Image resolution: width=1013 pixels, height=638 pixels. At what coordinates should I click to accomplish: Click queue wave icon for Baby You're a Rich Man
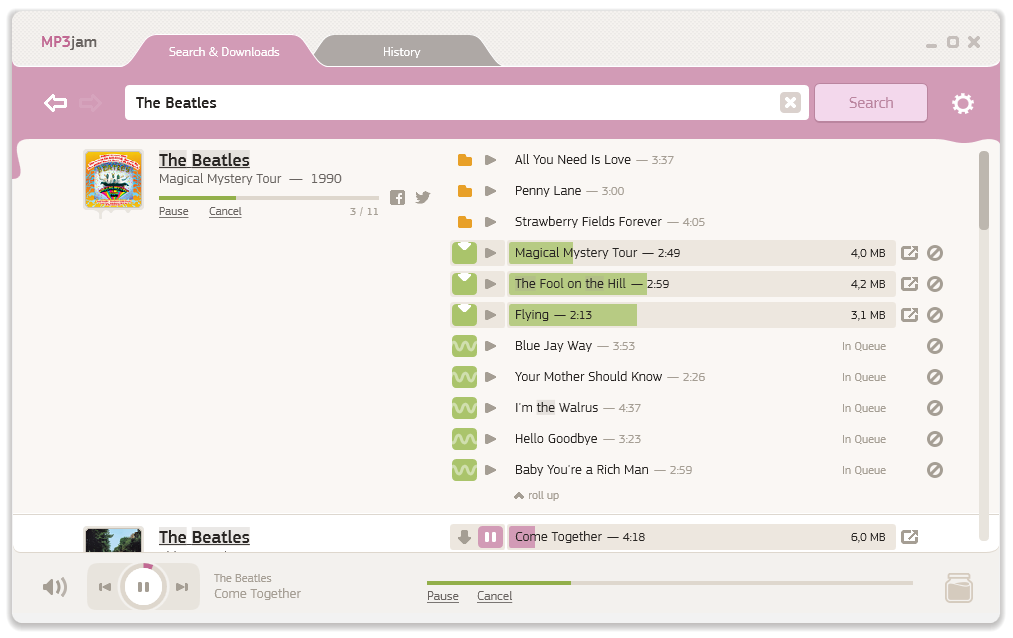tap(465, 470)
